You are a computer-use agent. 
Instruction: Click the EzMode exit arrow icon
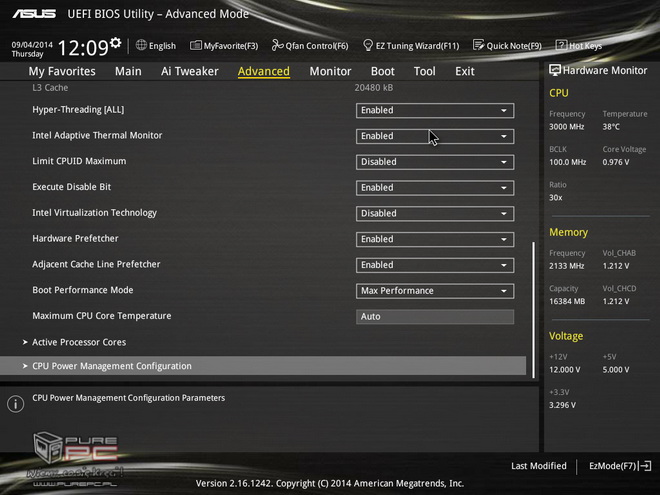click(645, 466)
